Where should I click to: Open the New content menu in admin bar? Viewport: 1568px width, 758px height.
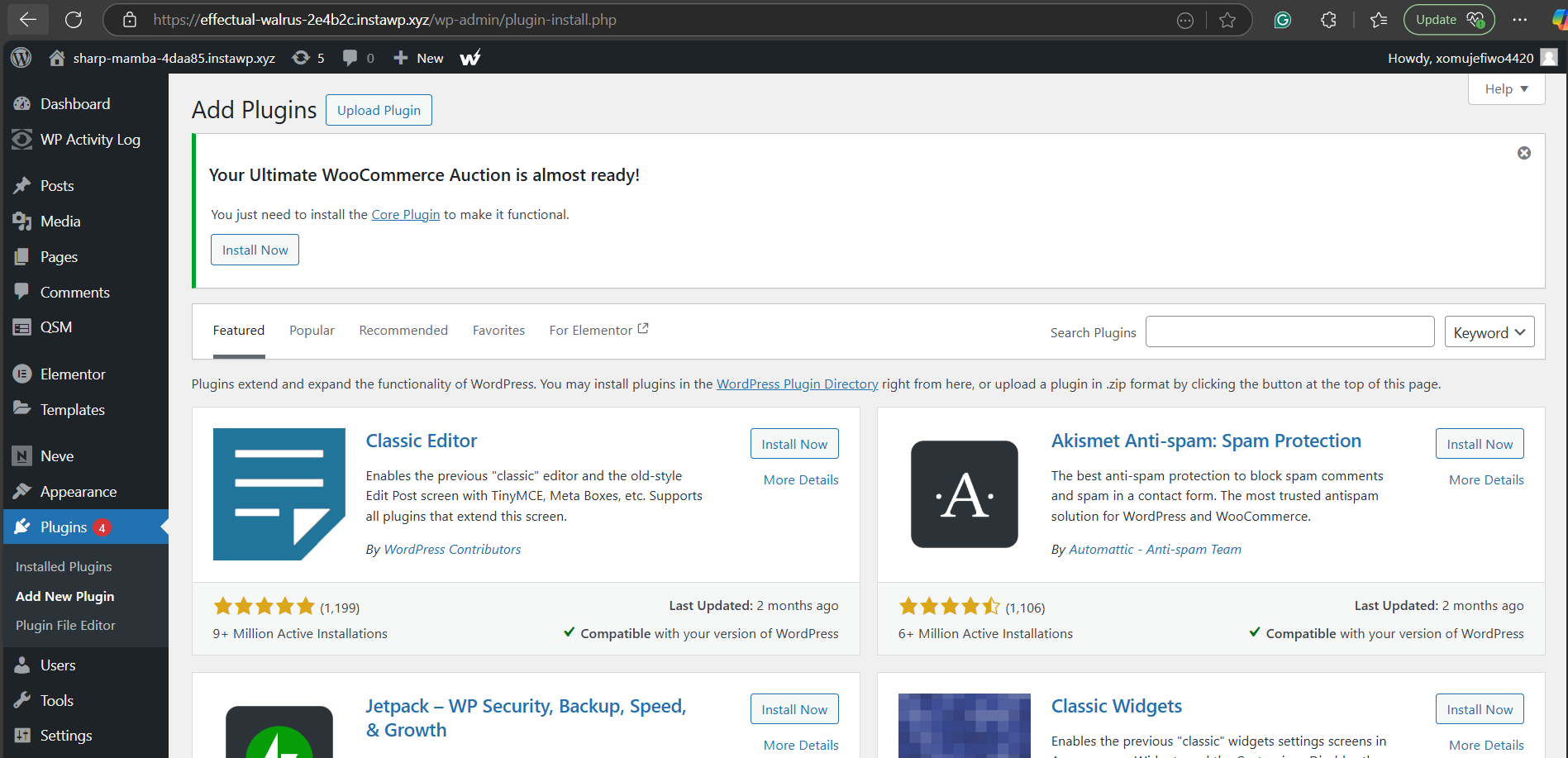pyautogui.click(x=419, y=58)
